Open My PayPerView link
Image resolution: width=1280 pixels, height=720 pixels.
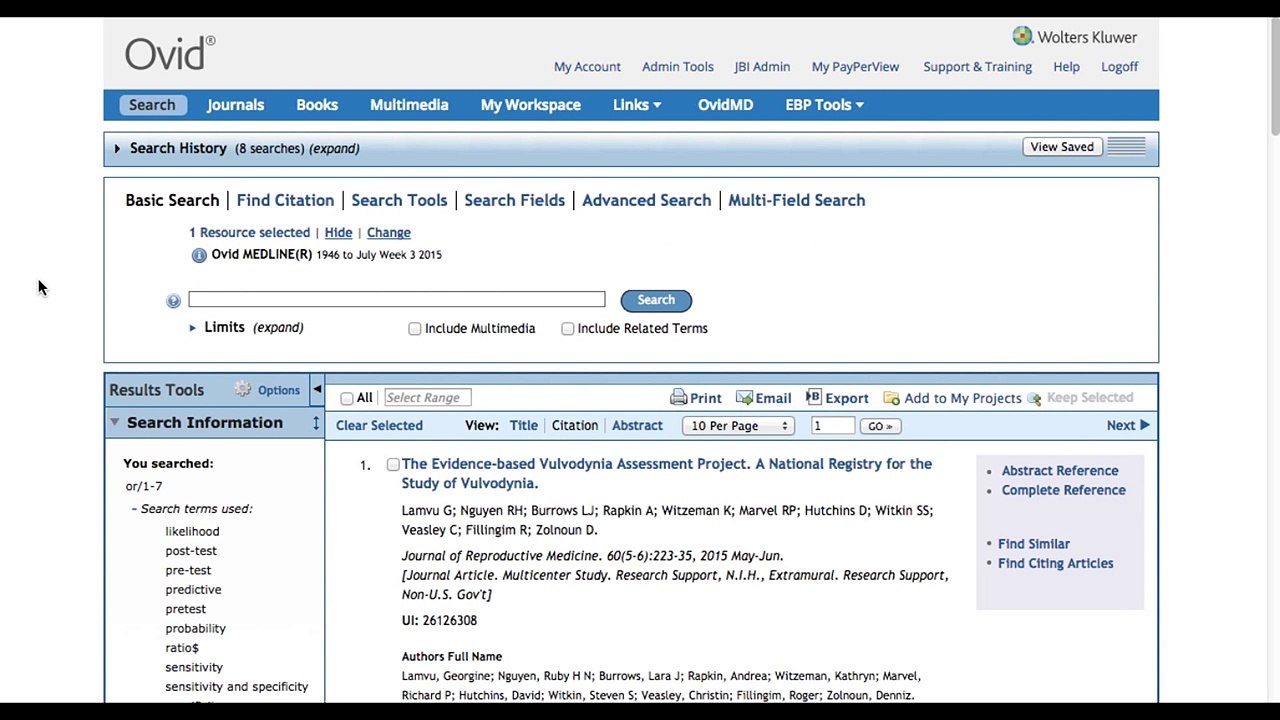click(855, 67)
